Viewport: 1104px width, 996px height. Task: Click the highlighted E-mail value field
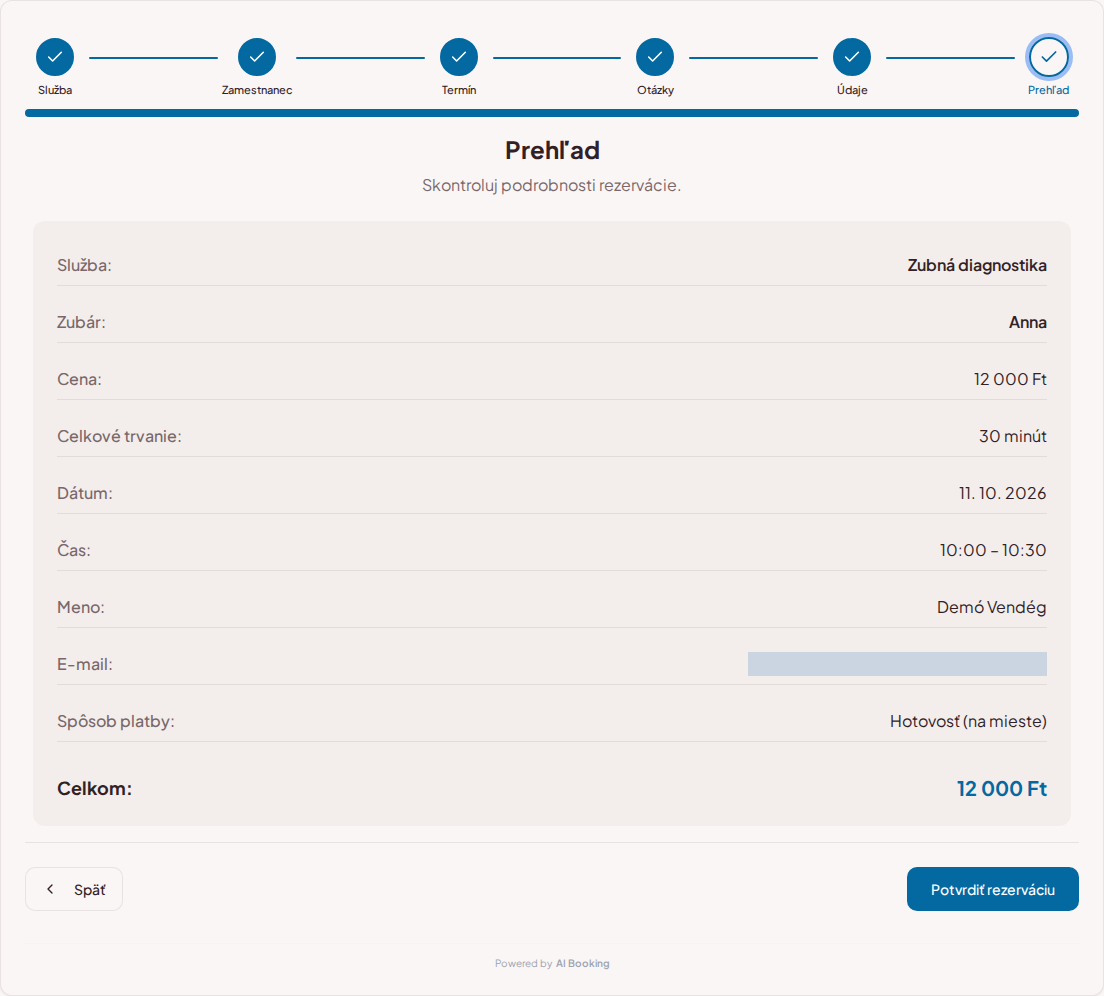tap(897, 664)
